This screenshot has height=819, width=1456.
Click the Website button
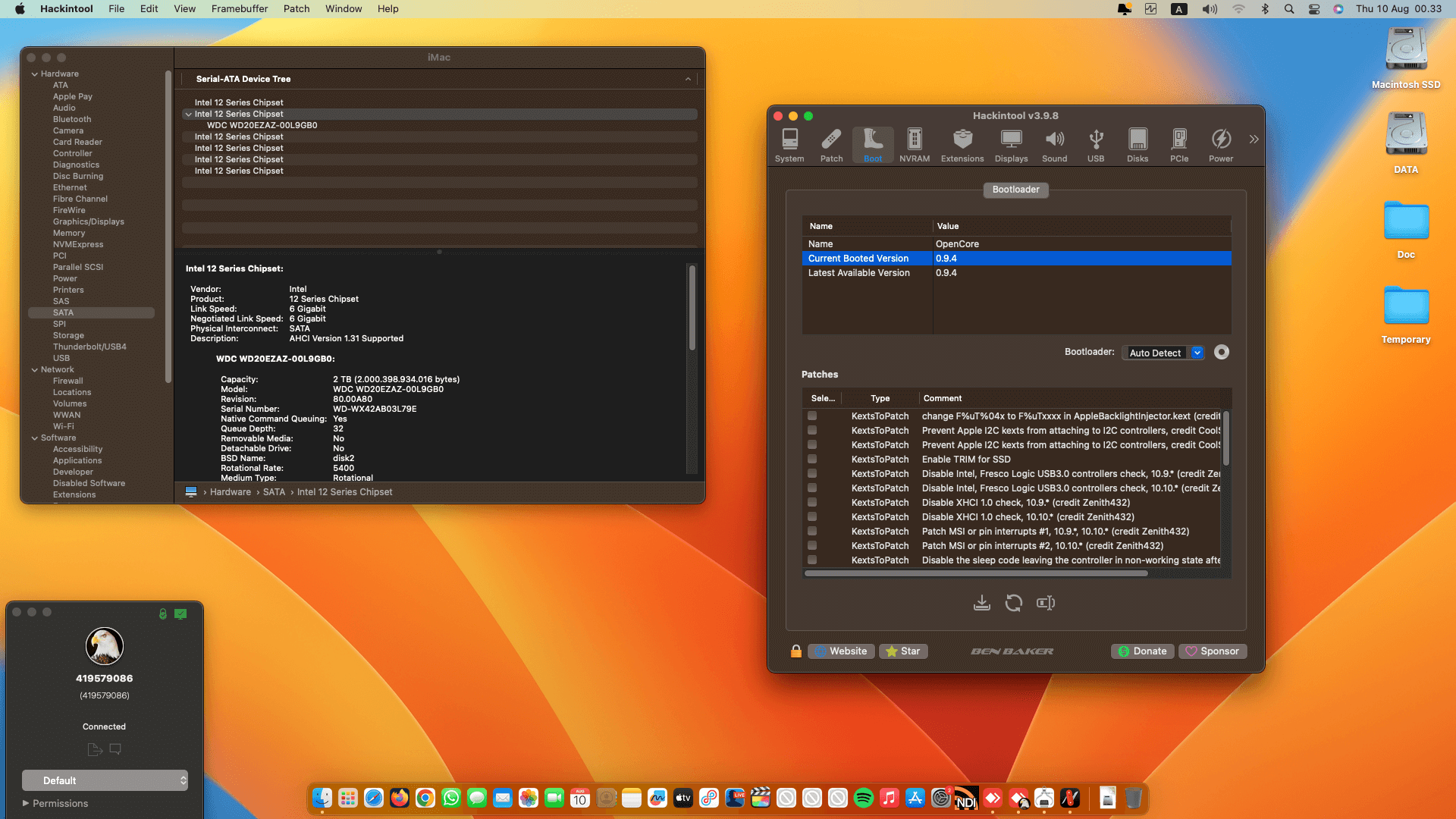pyautogui.click(x=840, y=651)
